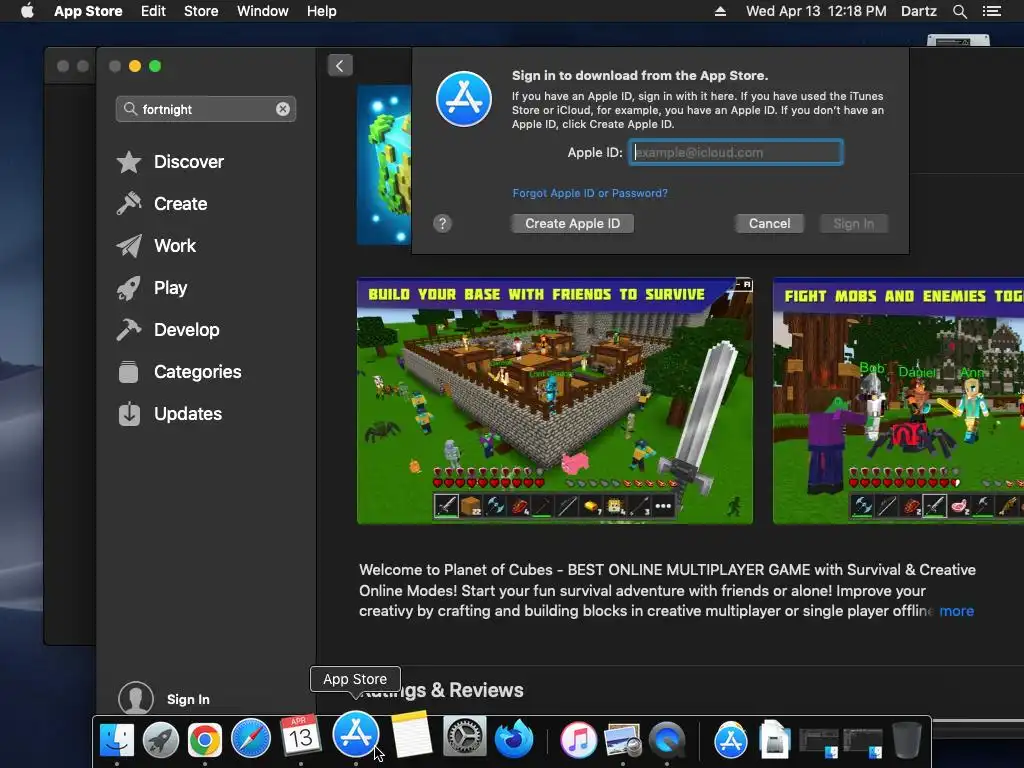Open Build Your Base screenshot
This screenshot has width=1024, height=768.
pyautogui.click(x=554, y=401)
